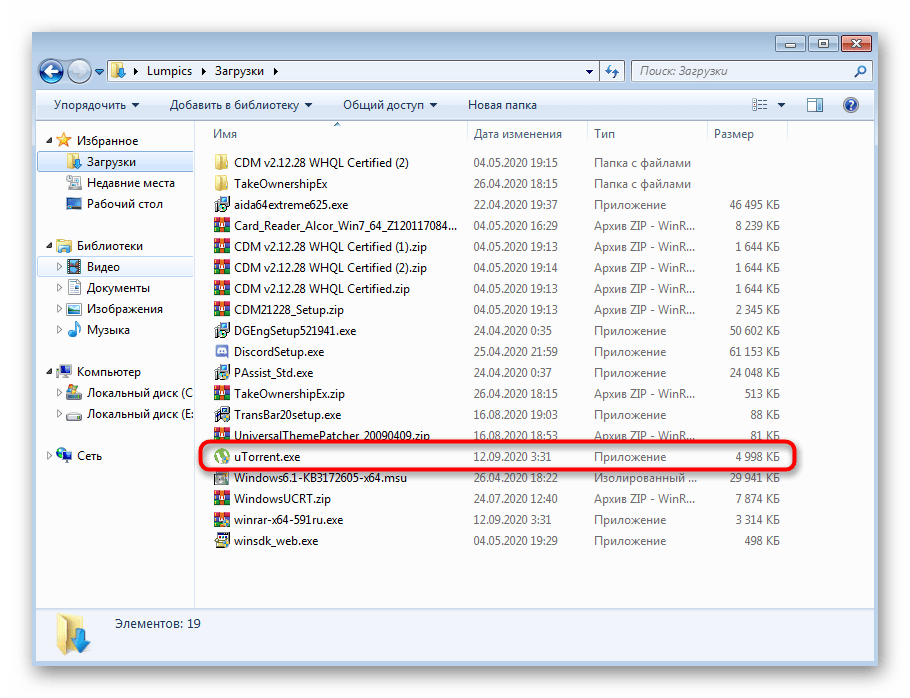The width and height of the screenshot is (910, 698).
Task: Select DGEngSetup521941.exe installer icon
Action: click(221, 331)
